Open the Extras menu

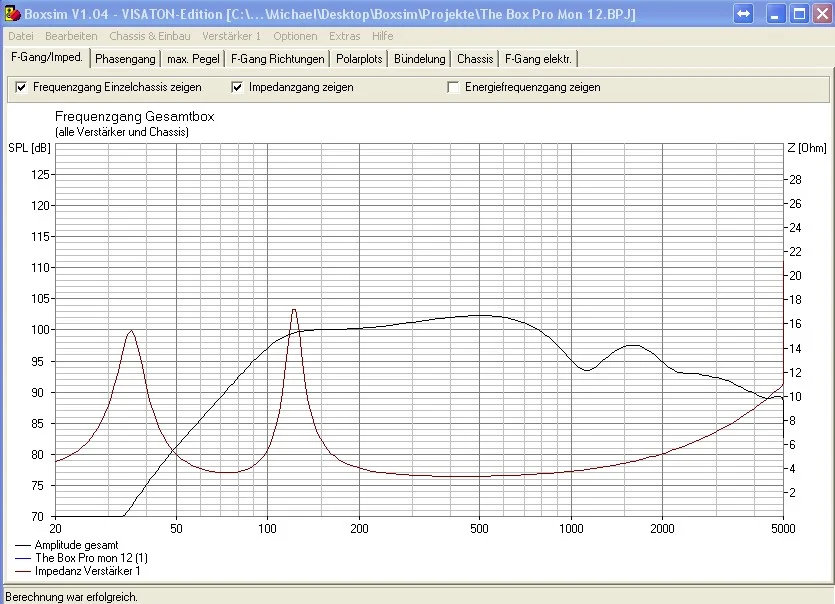[344, 36]
